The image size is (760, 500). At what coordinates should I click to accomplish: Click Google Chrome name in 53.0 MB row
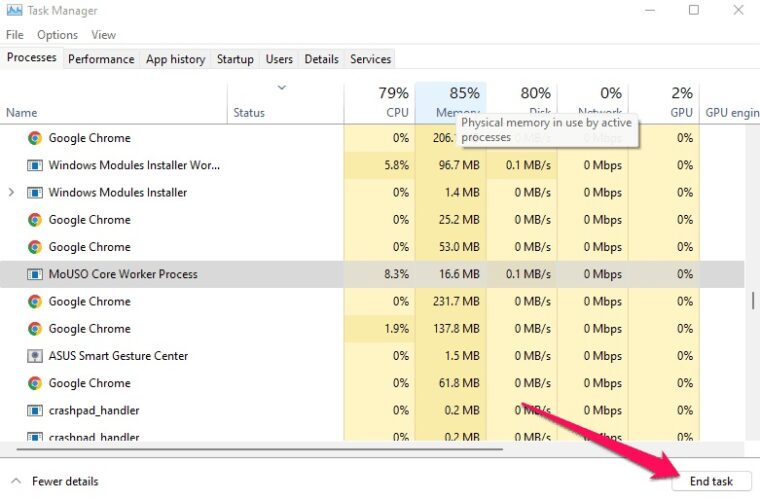click(90, 247)
